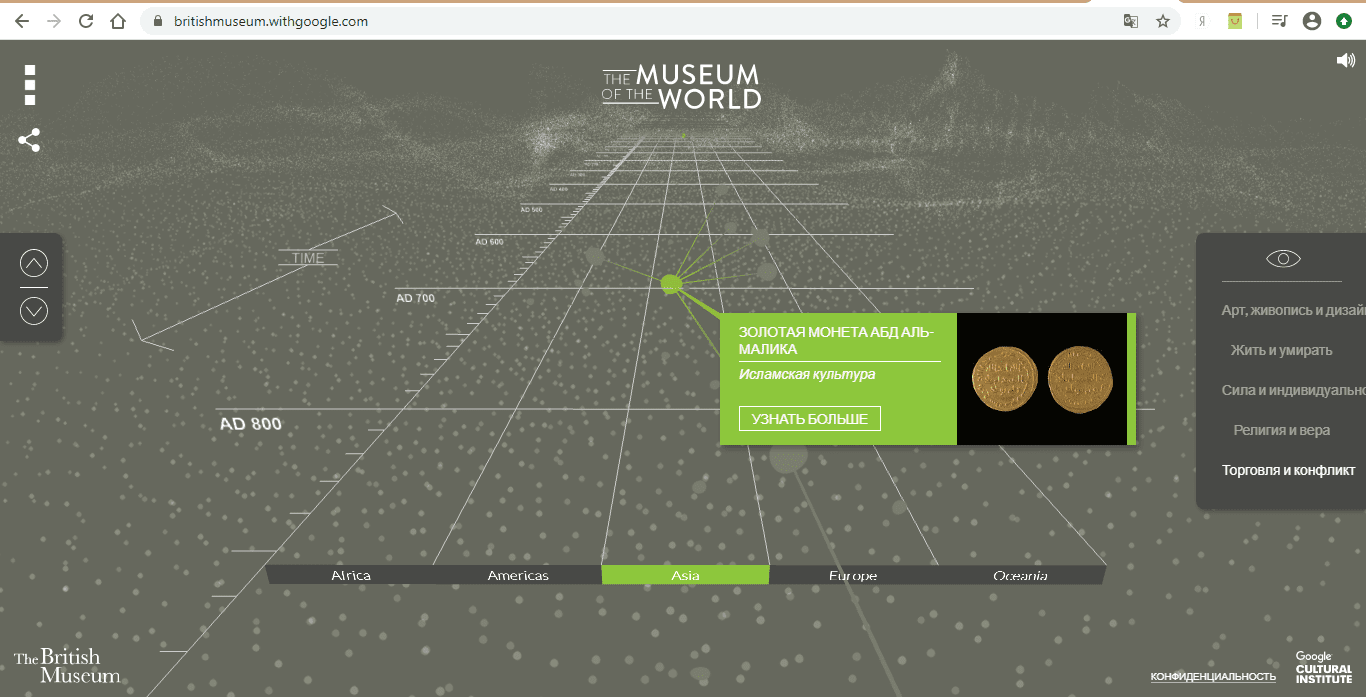The image size is (1366, 697).
Task: Choose the Жить и умирать category
Action: click(1281, 350)
